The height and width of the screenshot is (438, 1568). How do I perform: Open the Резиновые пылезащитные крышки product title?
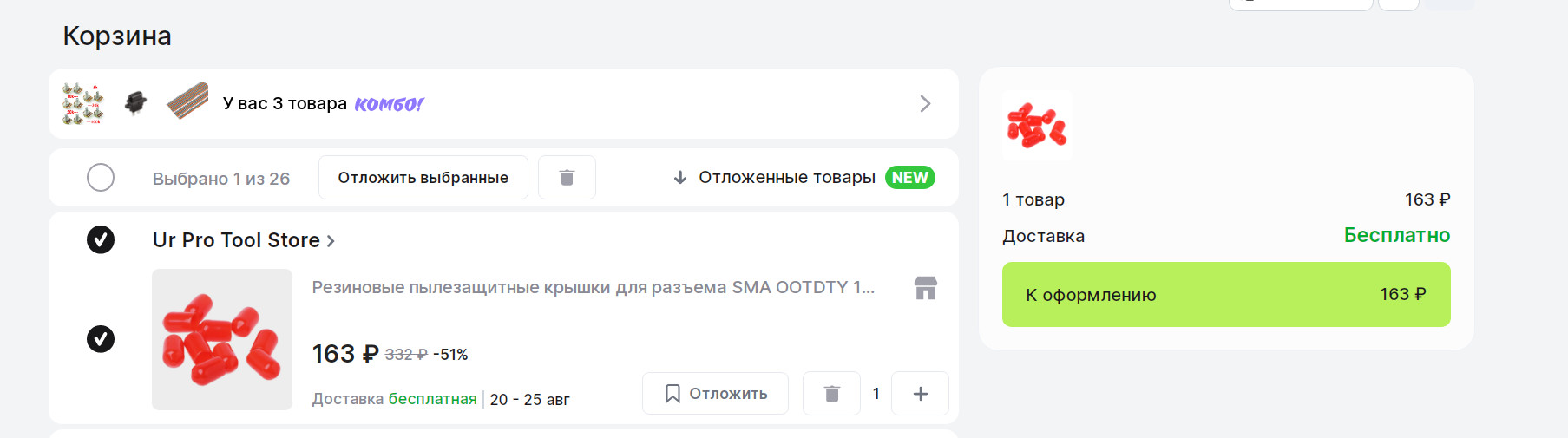click(x=593, y=287)
